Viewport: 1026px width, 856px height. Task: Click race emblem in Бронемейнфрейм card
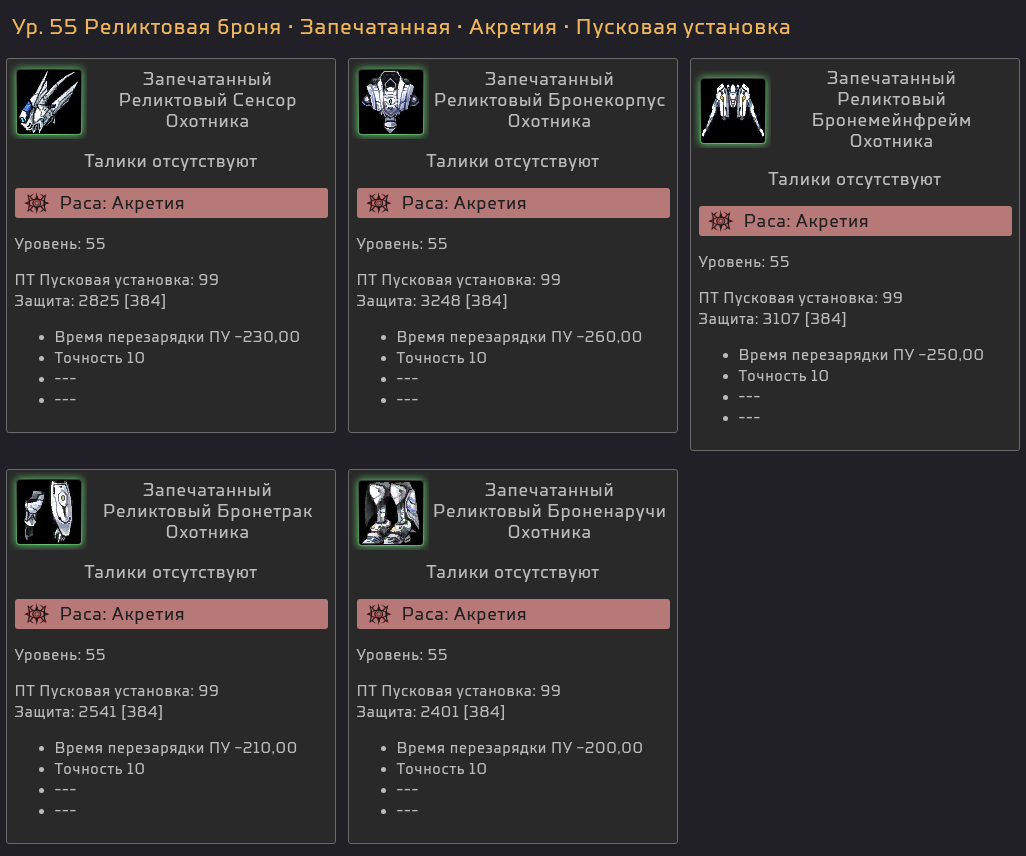(x=720, y=221)
